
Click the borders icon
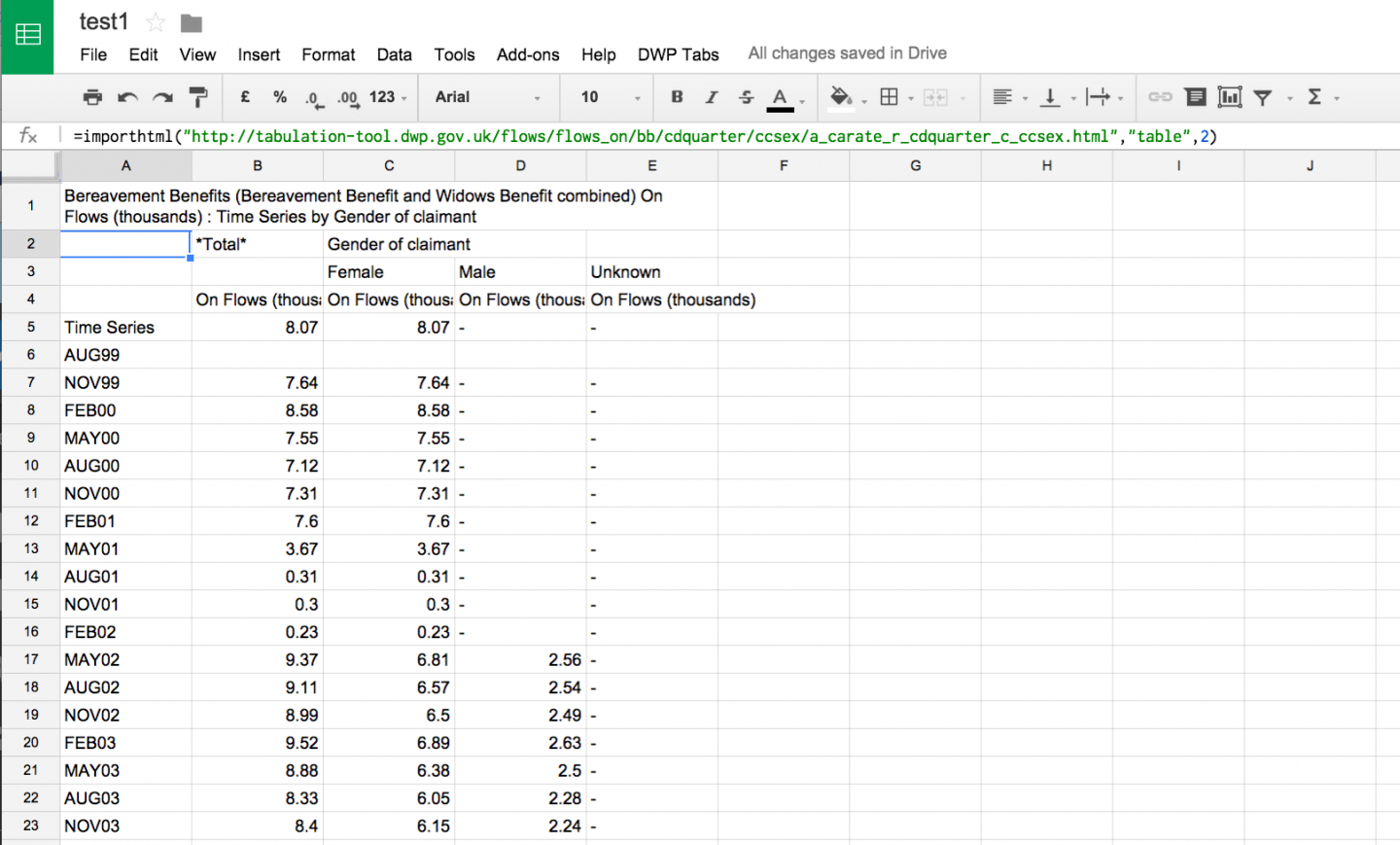click(x=889, y=97)
